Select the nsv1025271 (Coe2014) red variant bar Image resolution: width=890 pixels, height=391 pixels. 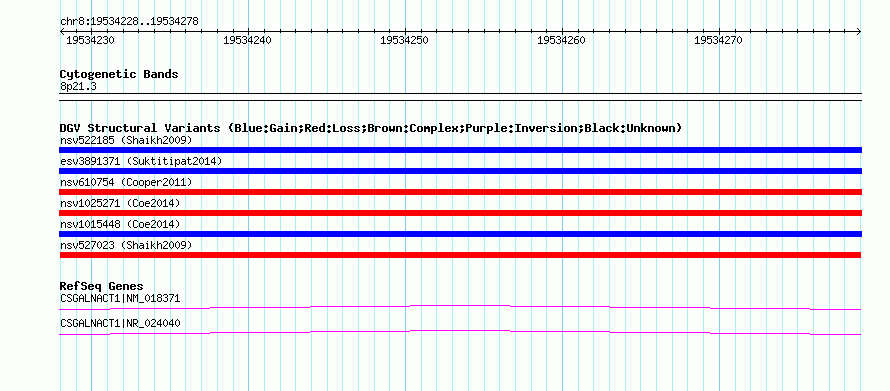[x=460, y=213]
